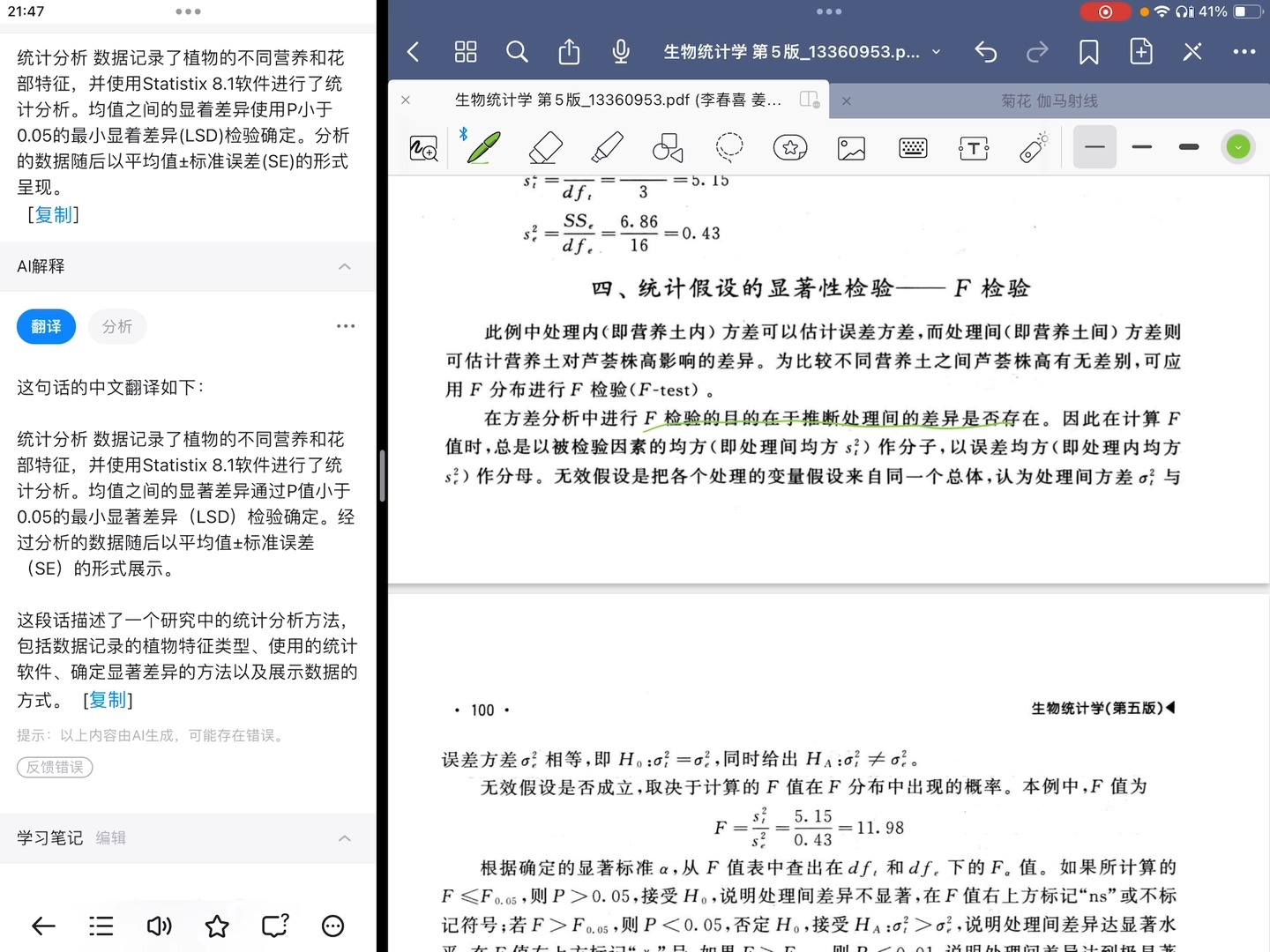Tap the battery 41% status indicator

pyautogui.click(x=1229, y=11)
